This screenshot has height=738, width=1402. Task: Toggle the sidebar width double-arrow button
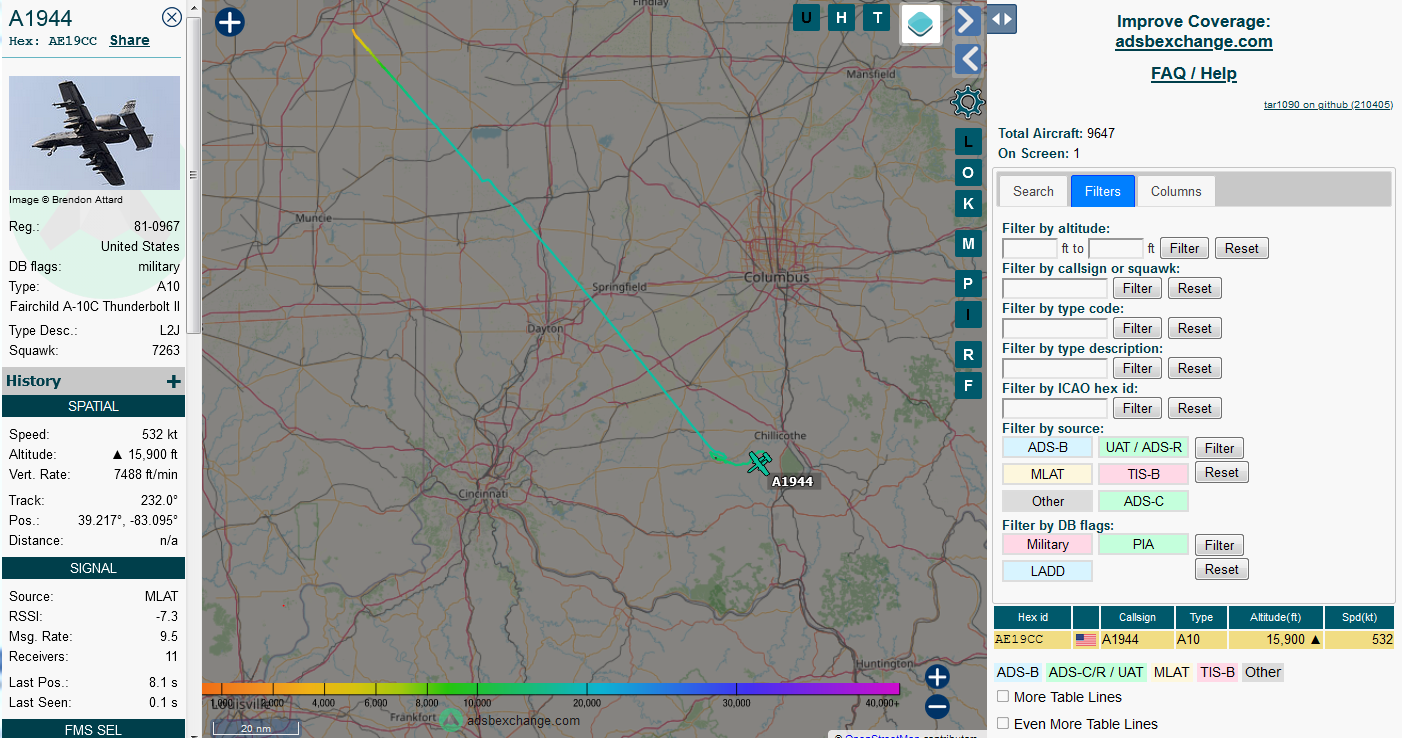tap(1002, 19)
